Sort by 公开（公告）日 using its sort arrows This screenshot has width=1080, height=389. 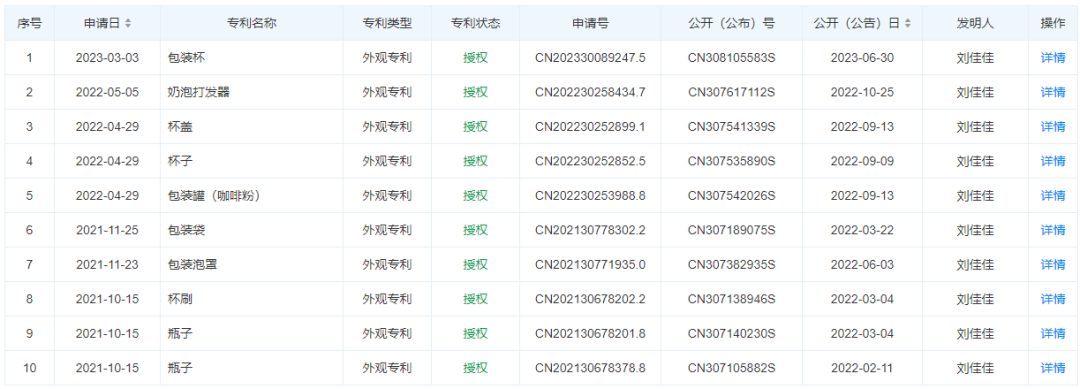pyautogui.click(x=908, y=23)
